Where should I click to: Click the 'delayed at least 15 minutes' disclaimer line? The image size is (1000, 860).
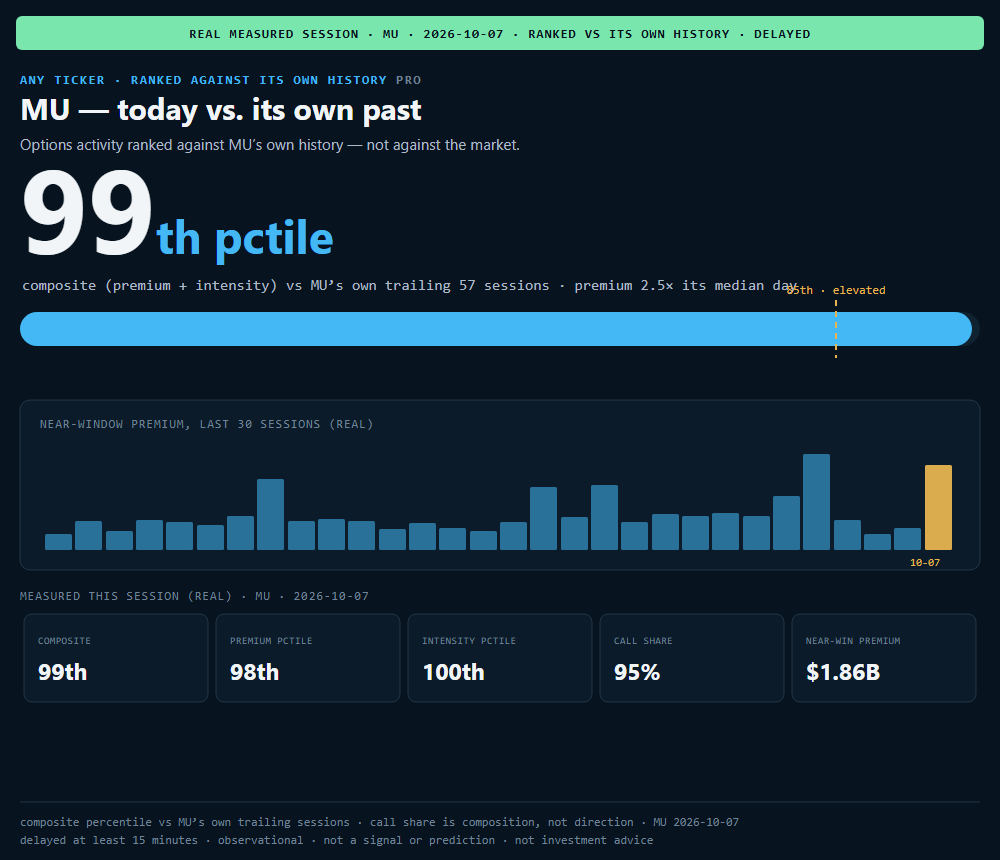(337, 840)
